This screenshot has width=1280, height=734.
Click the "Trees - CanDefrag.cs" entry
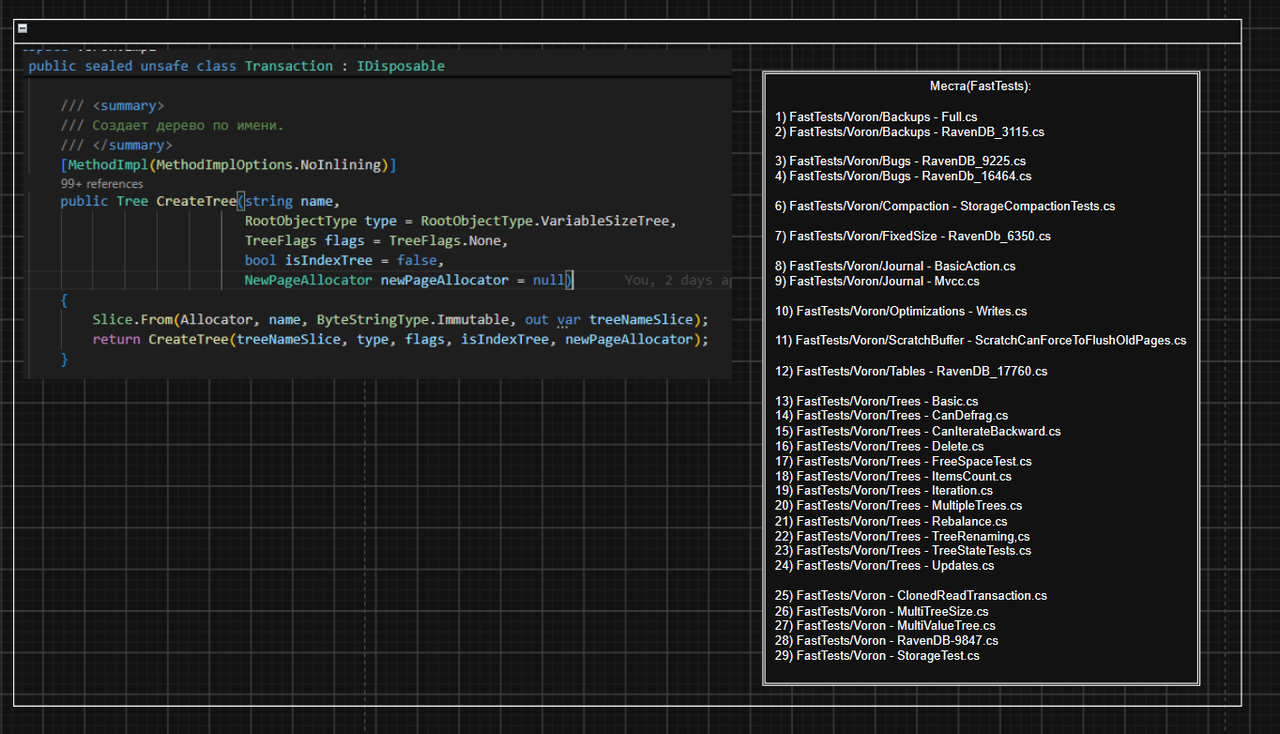891,415
